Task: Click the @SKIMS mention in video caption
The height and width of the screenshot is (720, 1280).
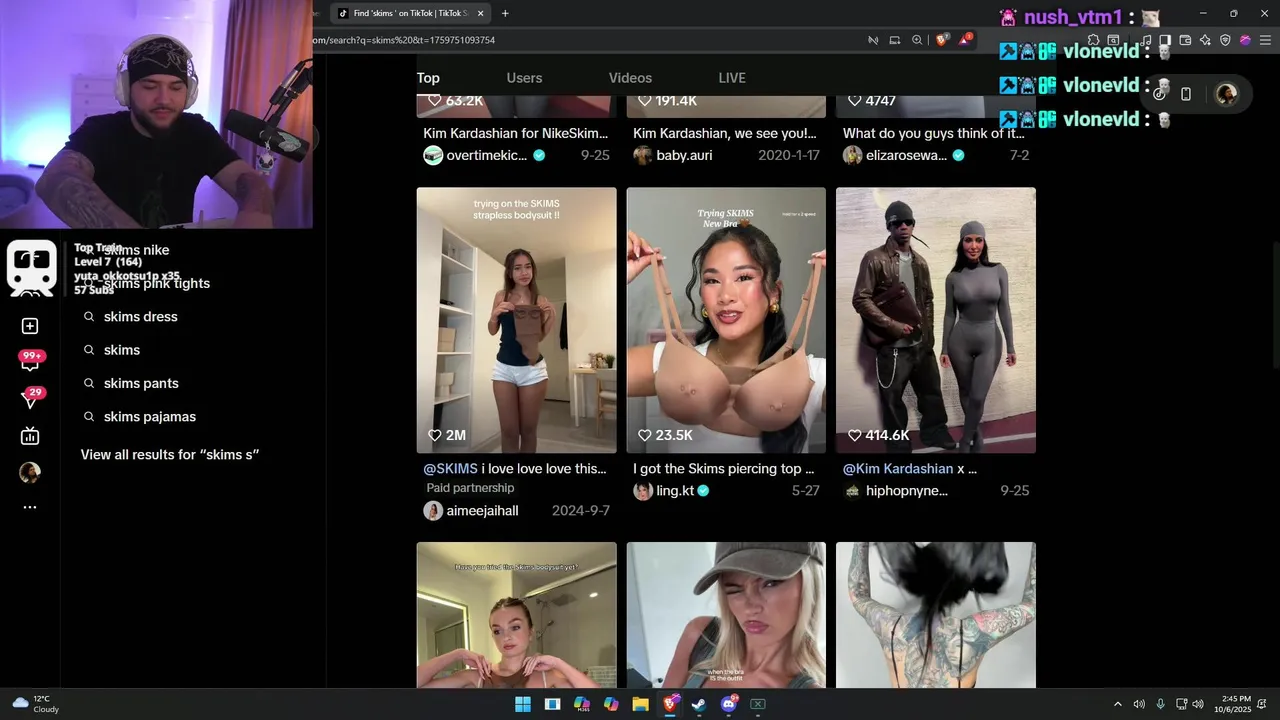Action: coord(450,468)
